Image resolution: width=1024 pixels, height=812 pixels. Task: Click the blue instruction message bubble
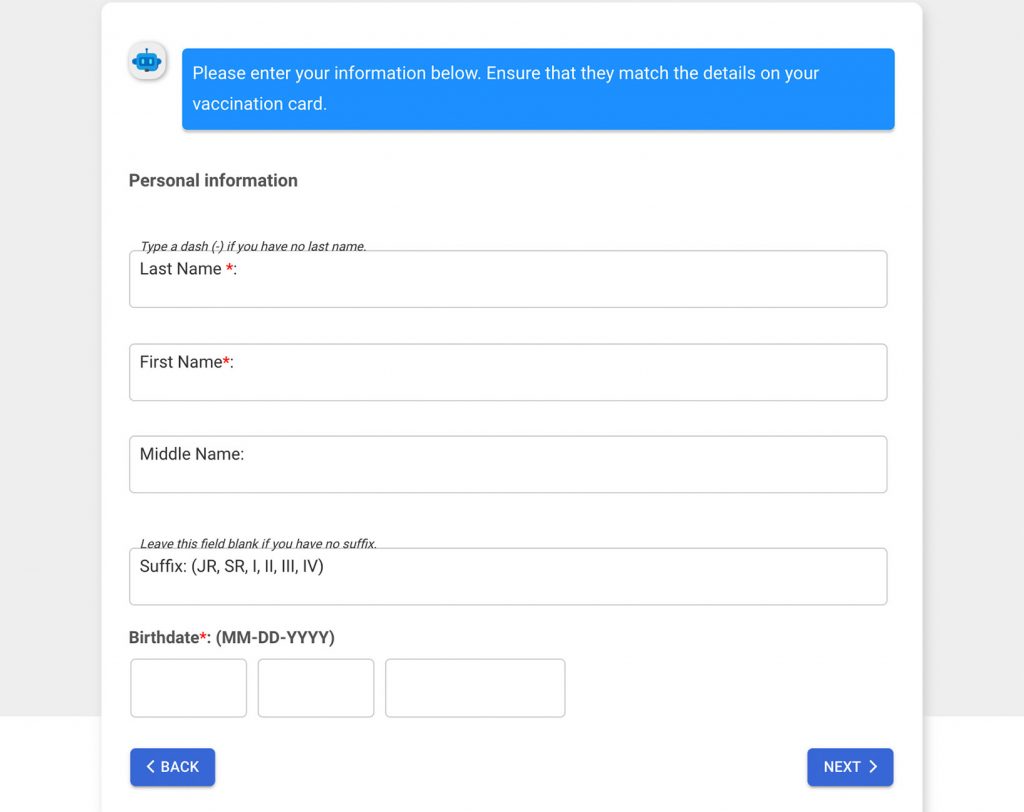tap(538, 89)
